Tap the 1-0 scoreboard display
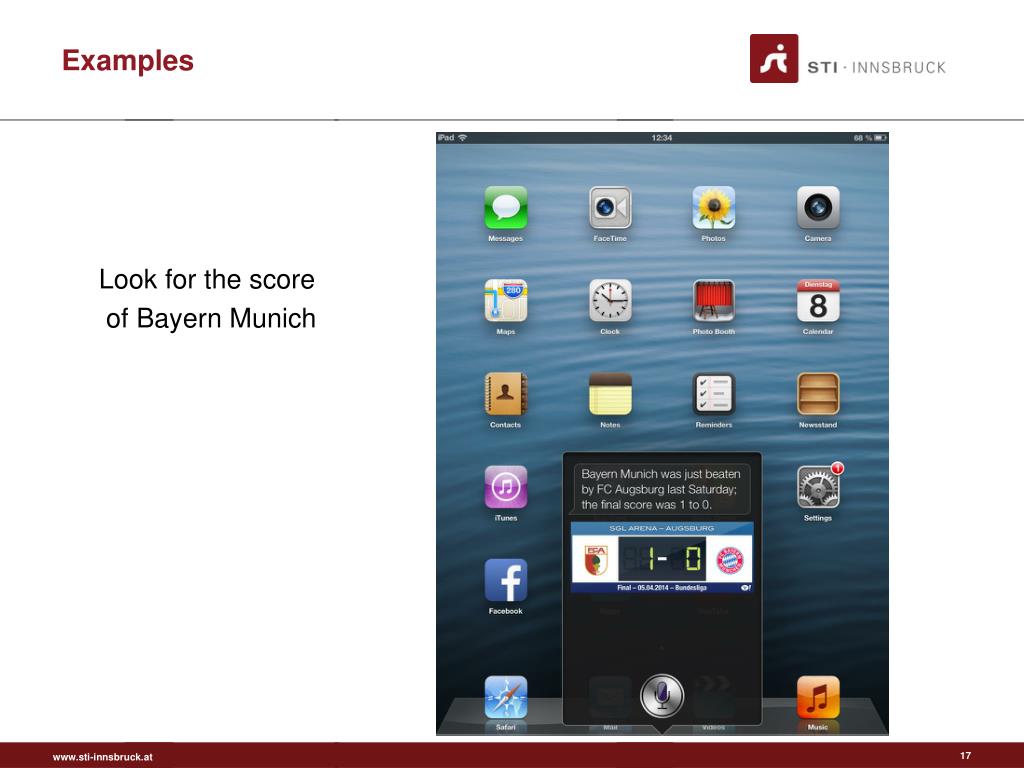The width and height of the screenshot is (1024, 768). [x=662, y=559]
